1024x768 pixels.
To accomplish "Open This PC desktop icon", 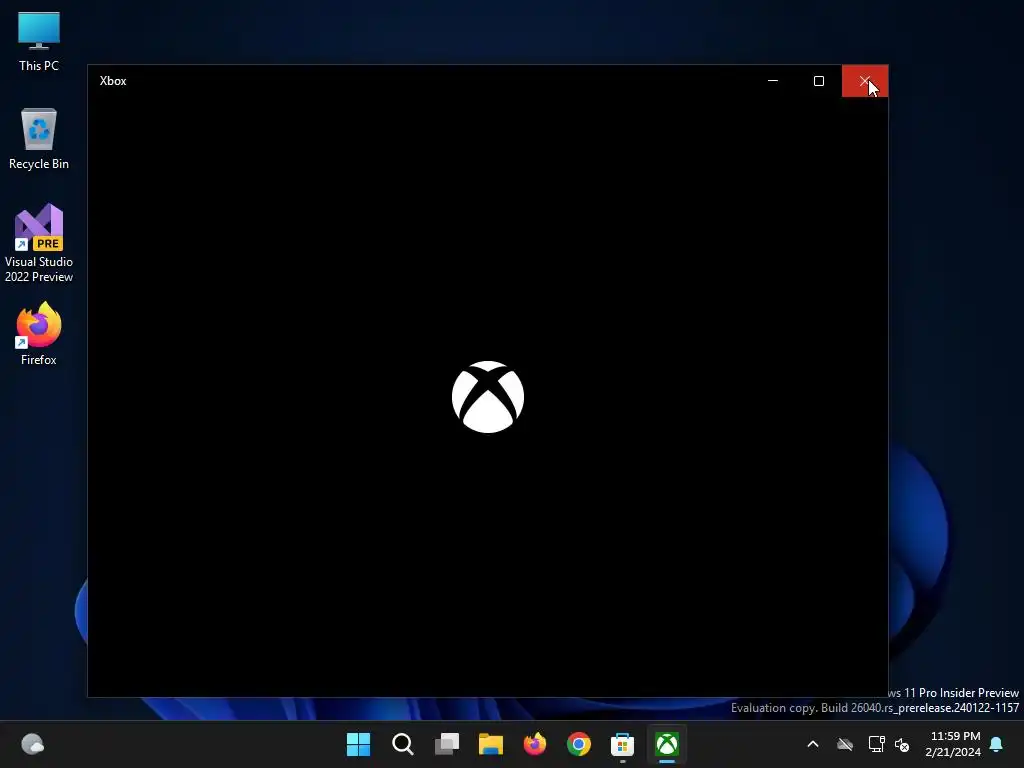I will [39, 42].
